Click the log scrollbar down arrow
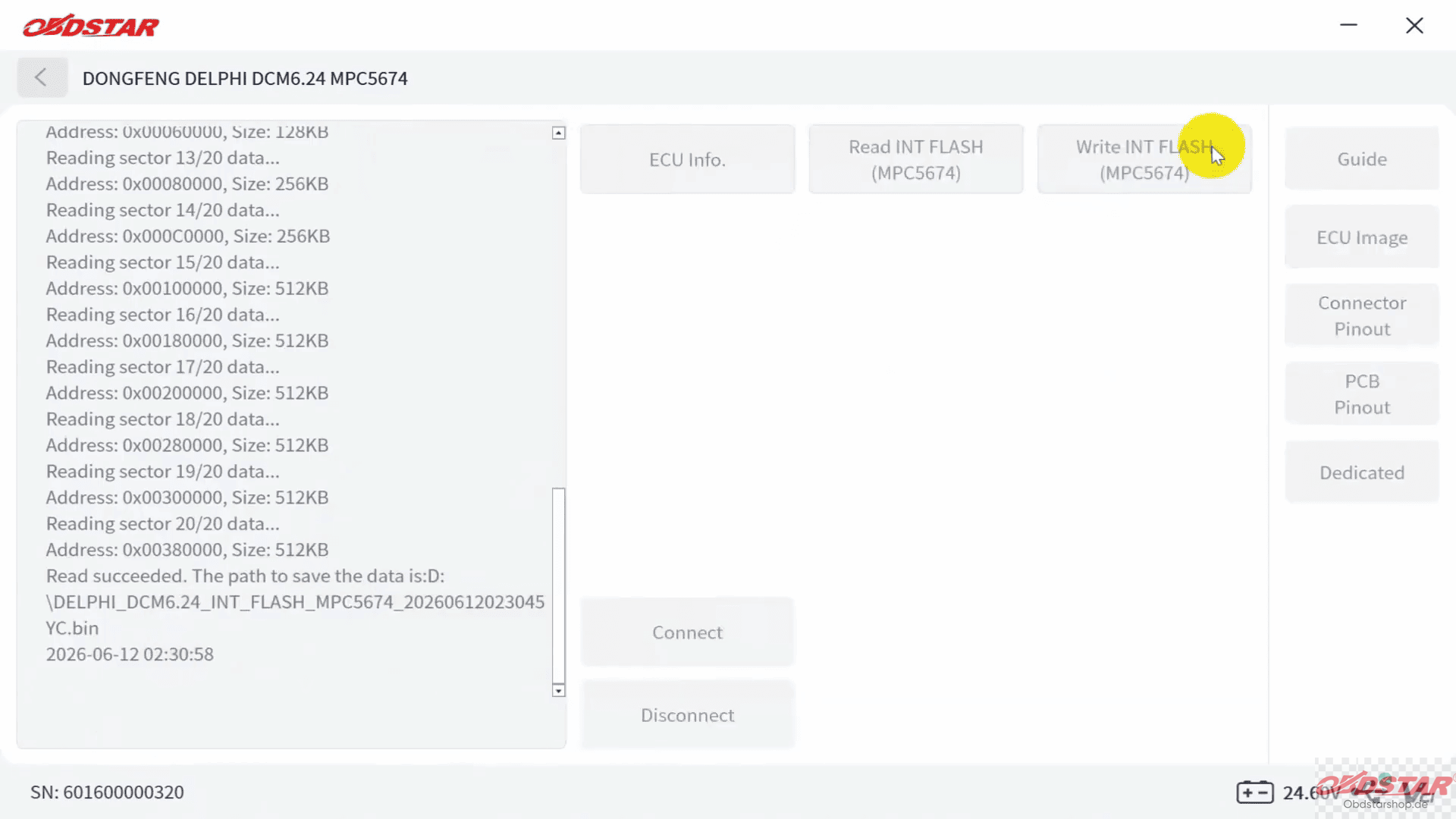Viewport: 1456px width, 819px height. coord(559,690)
